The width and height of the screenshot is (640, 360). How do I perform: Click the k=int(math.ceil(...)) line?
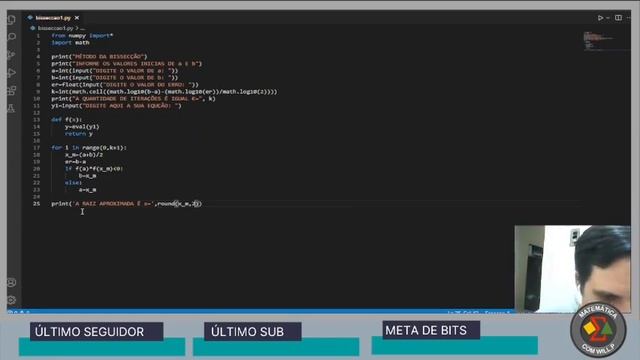[164, 91]
